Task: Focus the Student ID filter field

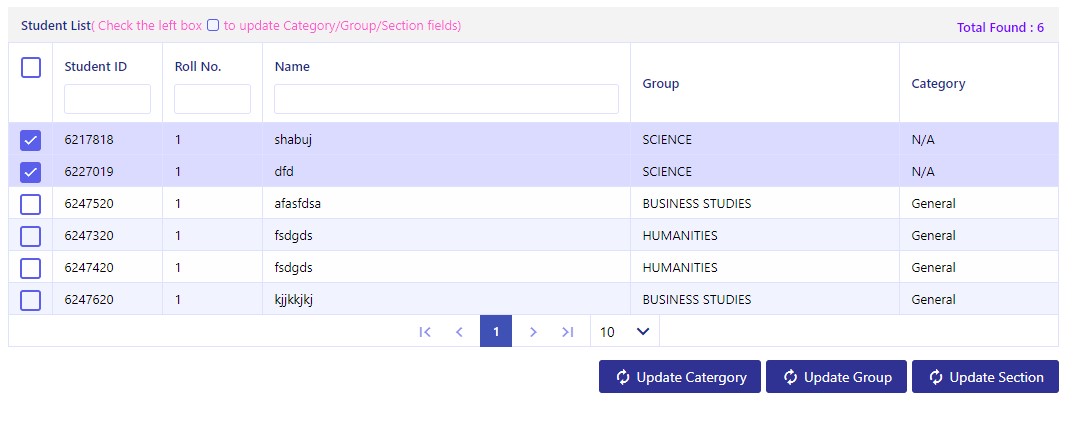Action: pos(108,99)
